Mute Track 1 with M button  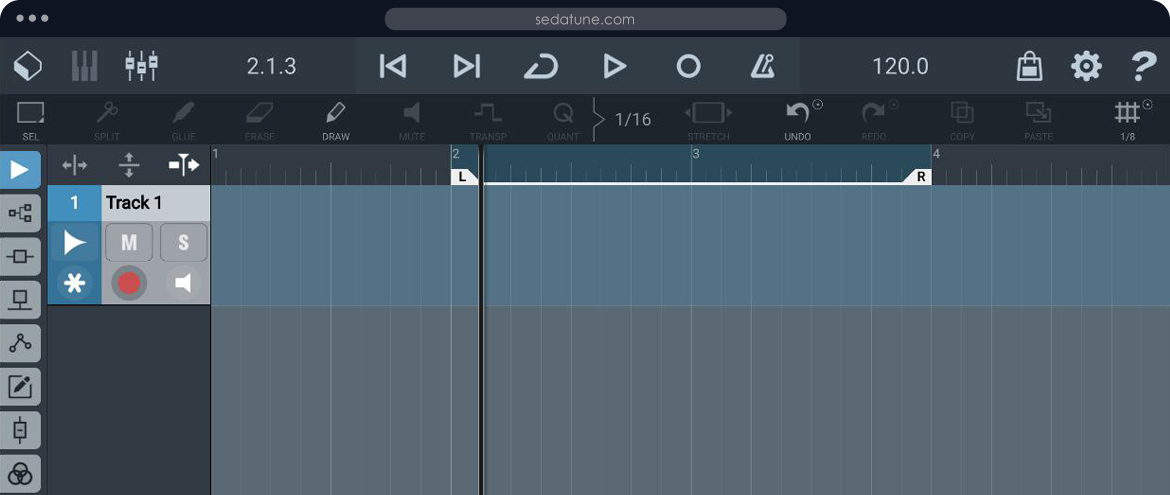[x=129, y=242]
